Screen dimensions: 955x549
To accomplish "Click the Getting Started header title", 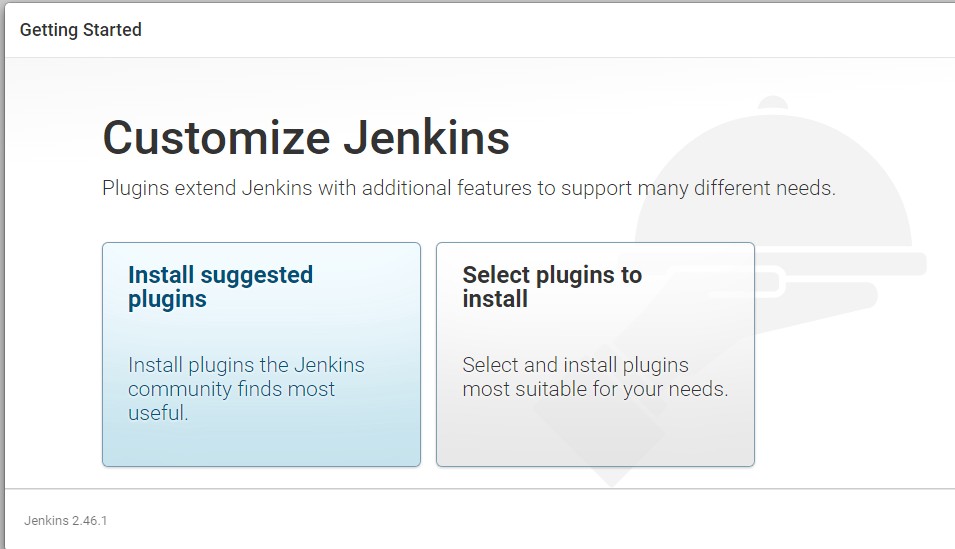I will 80,30.
